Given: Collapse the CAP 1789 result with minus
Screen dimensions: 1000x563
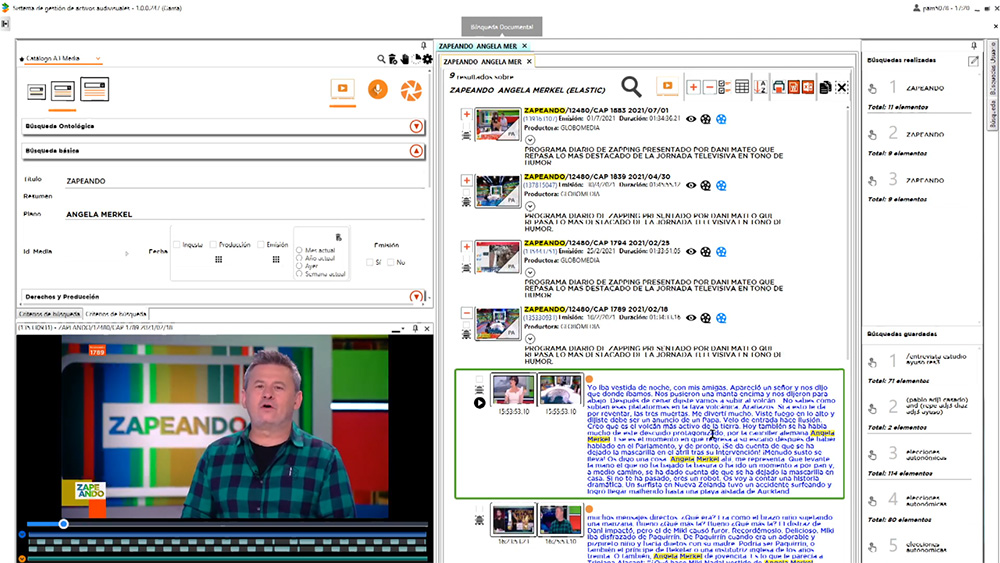Looking at the screenshot, I should [x=466, y=313].
